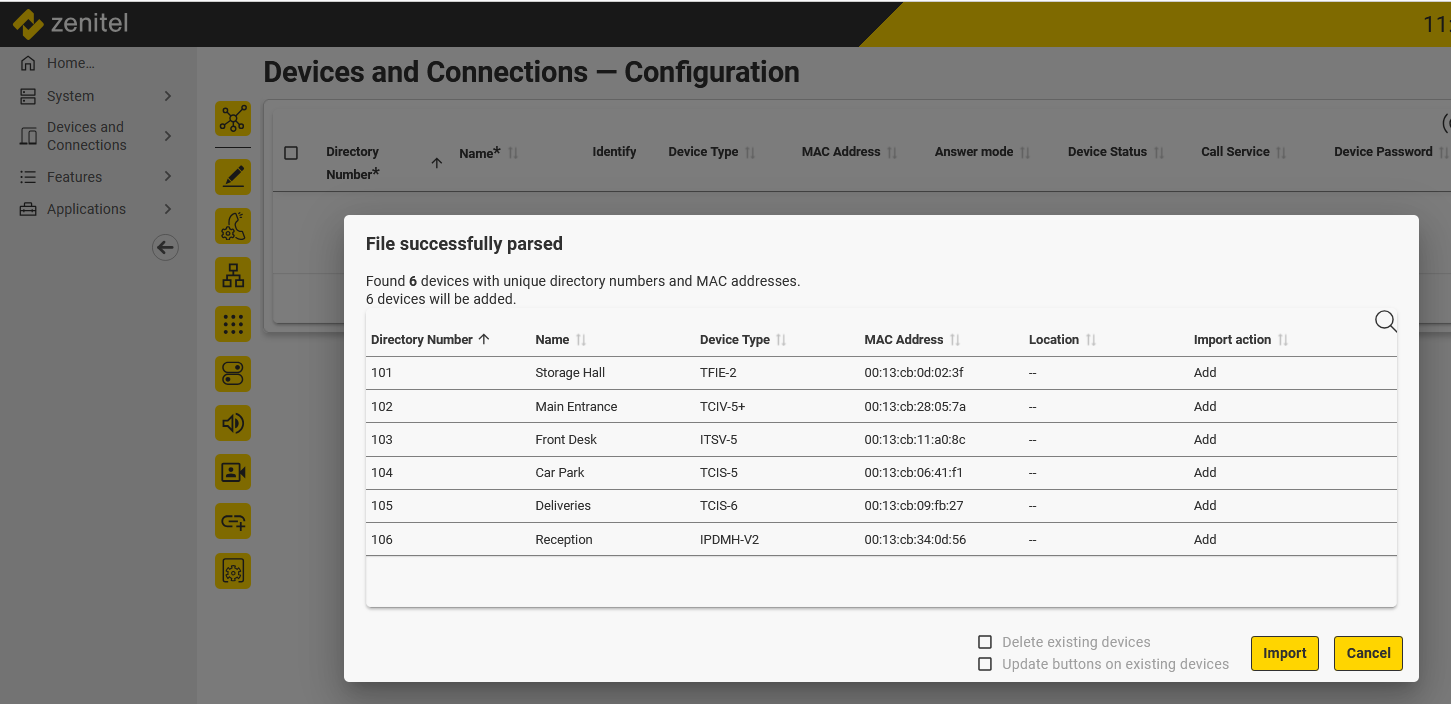Open the hierarchy tree icon
The image size is (1451, 704).
click(233, 275)
